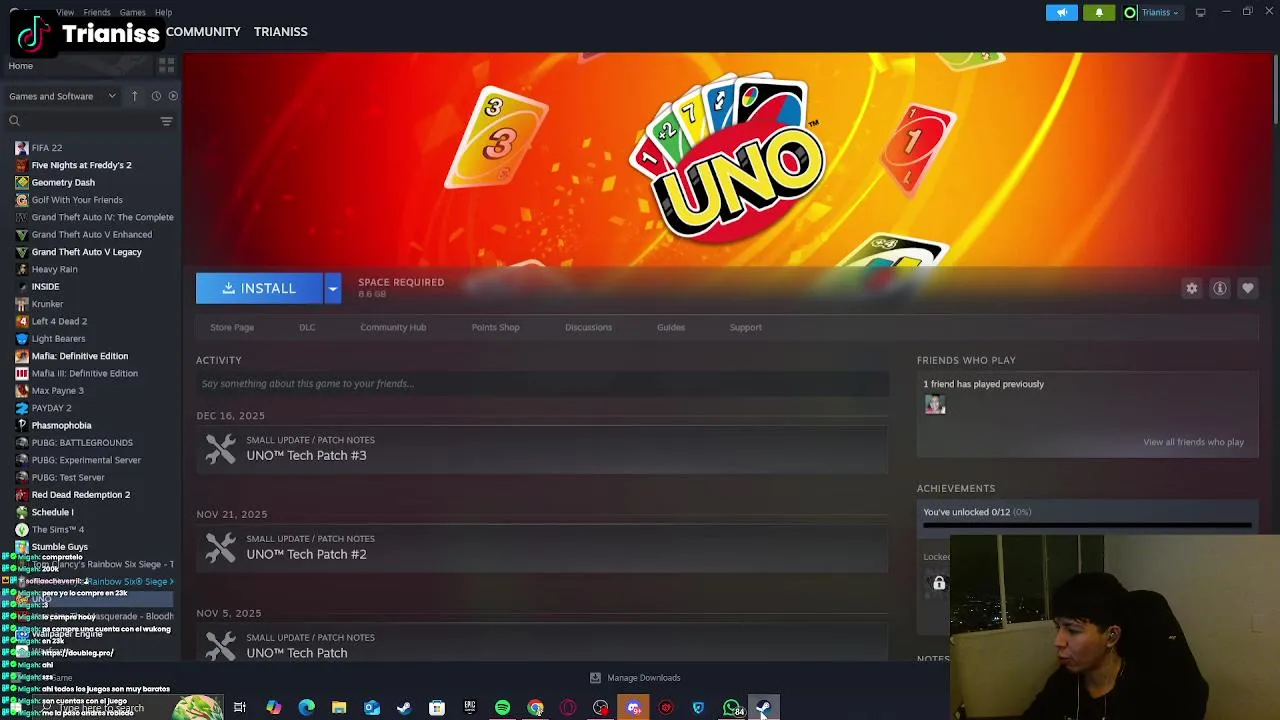This screenshot has height=720, width=1280.
Task: Go to library Home
Action: (21, 66)
